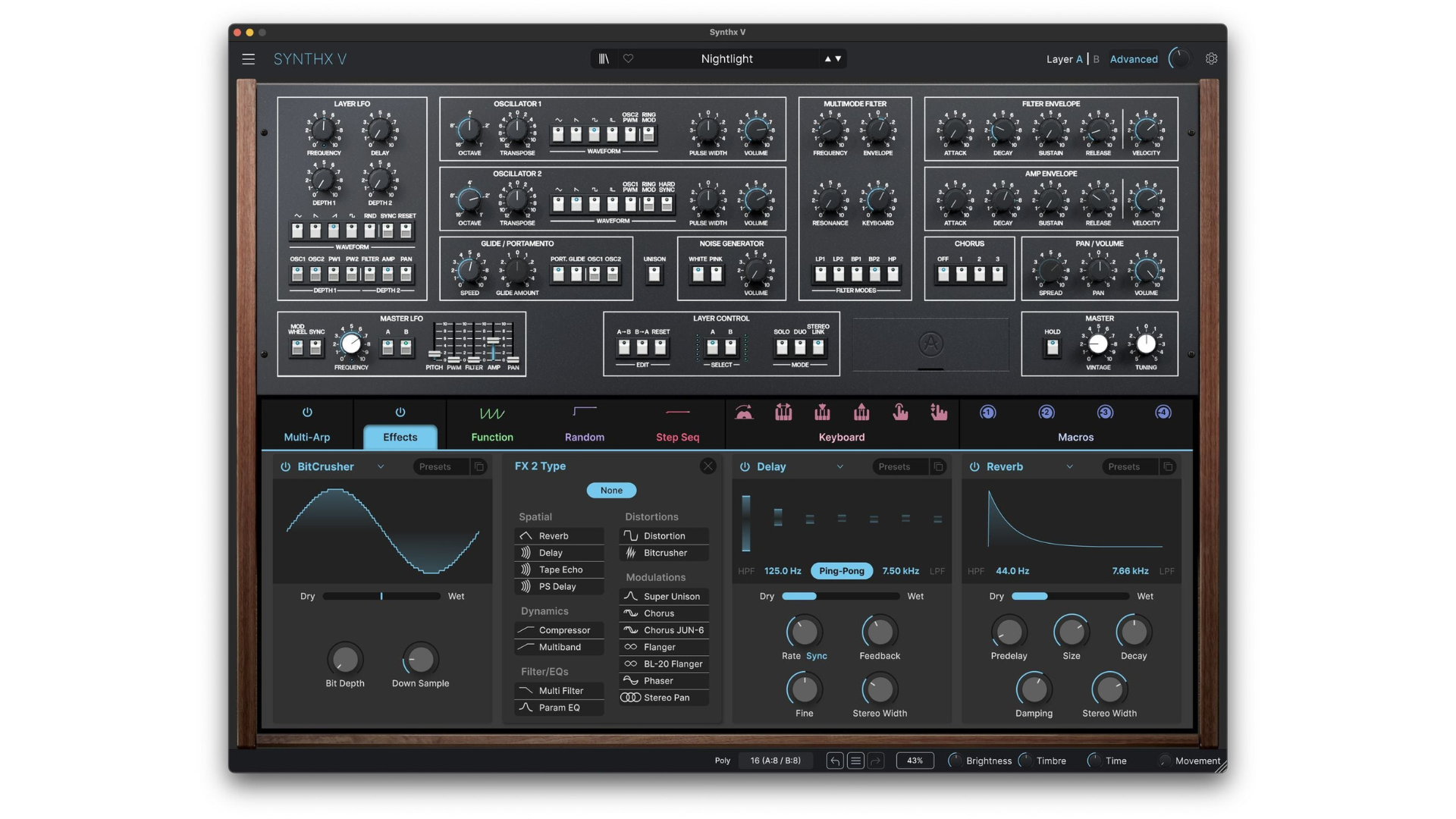Image resolution: width=1456 pixels, height=819 pixels.
Task: Choose Super Unison modulation effect
Action: pos(664,597)
